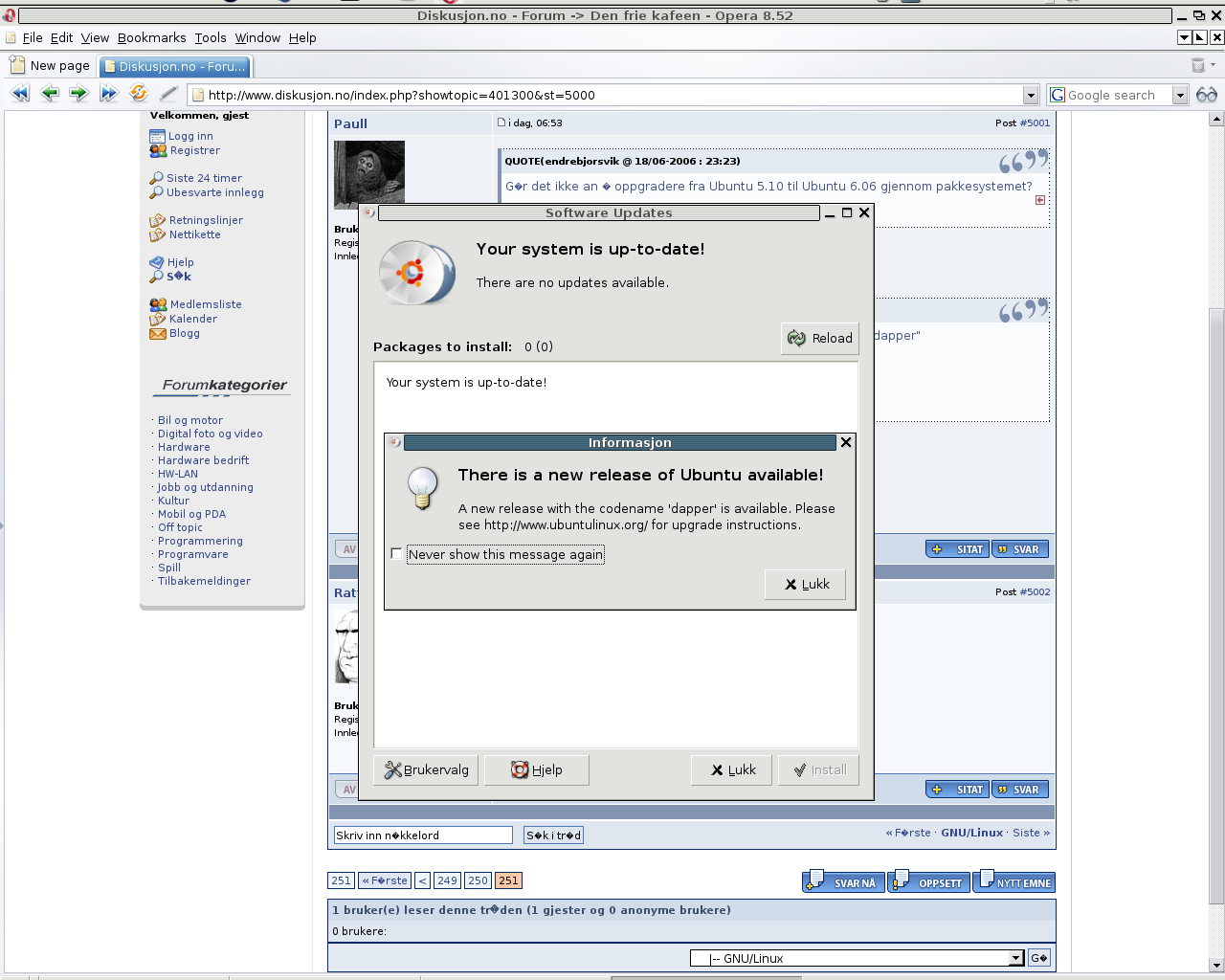Click the Registrer icon in the sidebar
The width and height of the screenshot is (1225, 980).
coord(158,150)
